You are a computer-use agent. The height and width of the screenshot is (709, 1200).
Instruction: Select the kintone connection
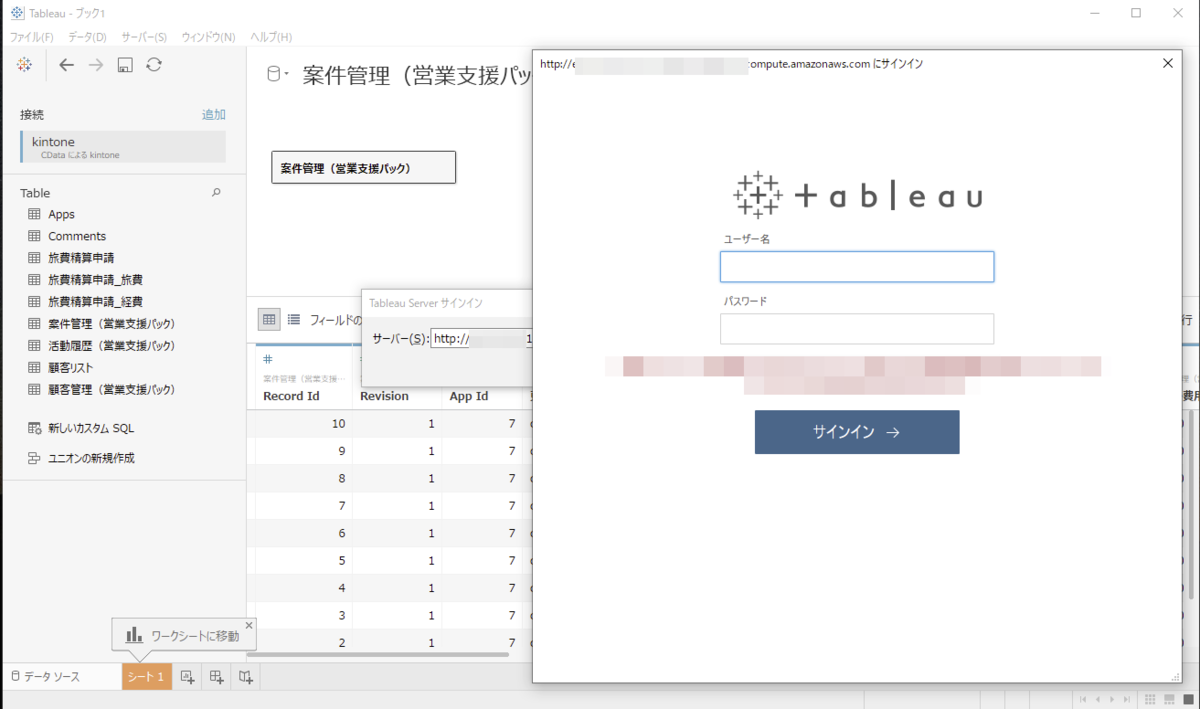click(x=123, y=147)
